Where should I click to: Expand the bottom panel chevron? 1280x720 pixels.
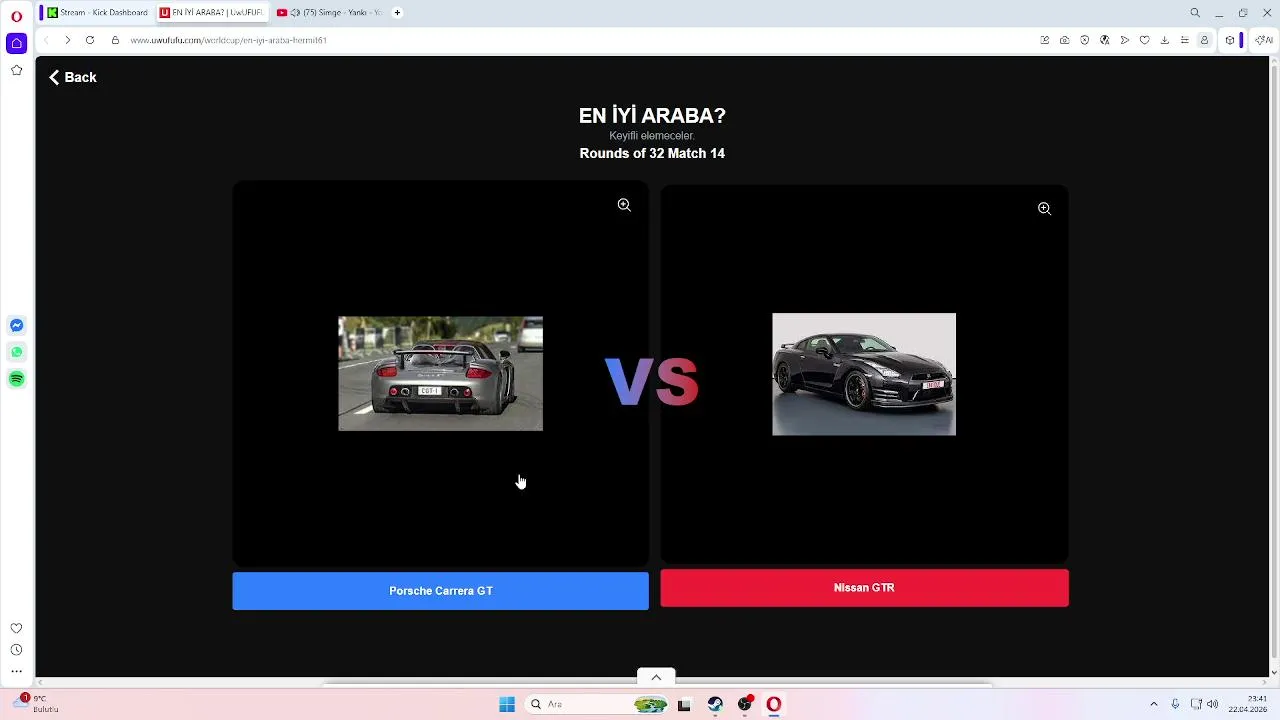point(656,677)
